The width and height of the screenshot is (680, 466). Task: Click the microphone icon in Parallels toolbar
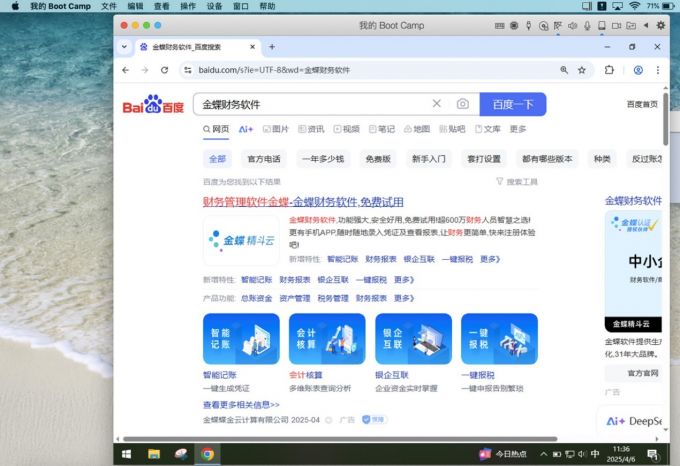[x=587, y=26]
